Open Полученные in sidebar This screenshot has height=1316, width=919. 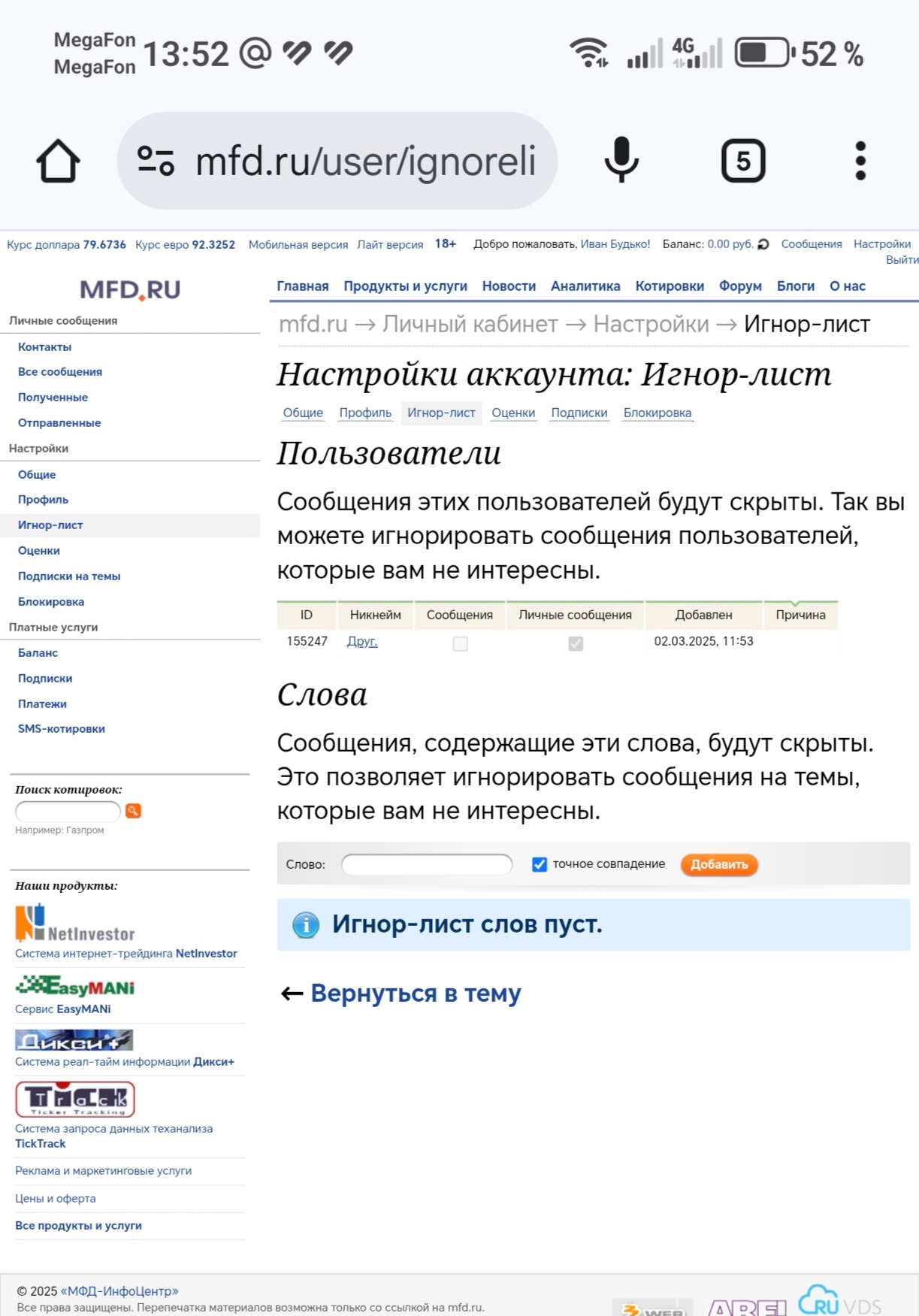point(53,398)
